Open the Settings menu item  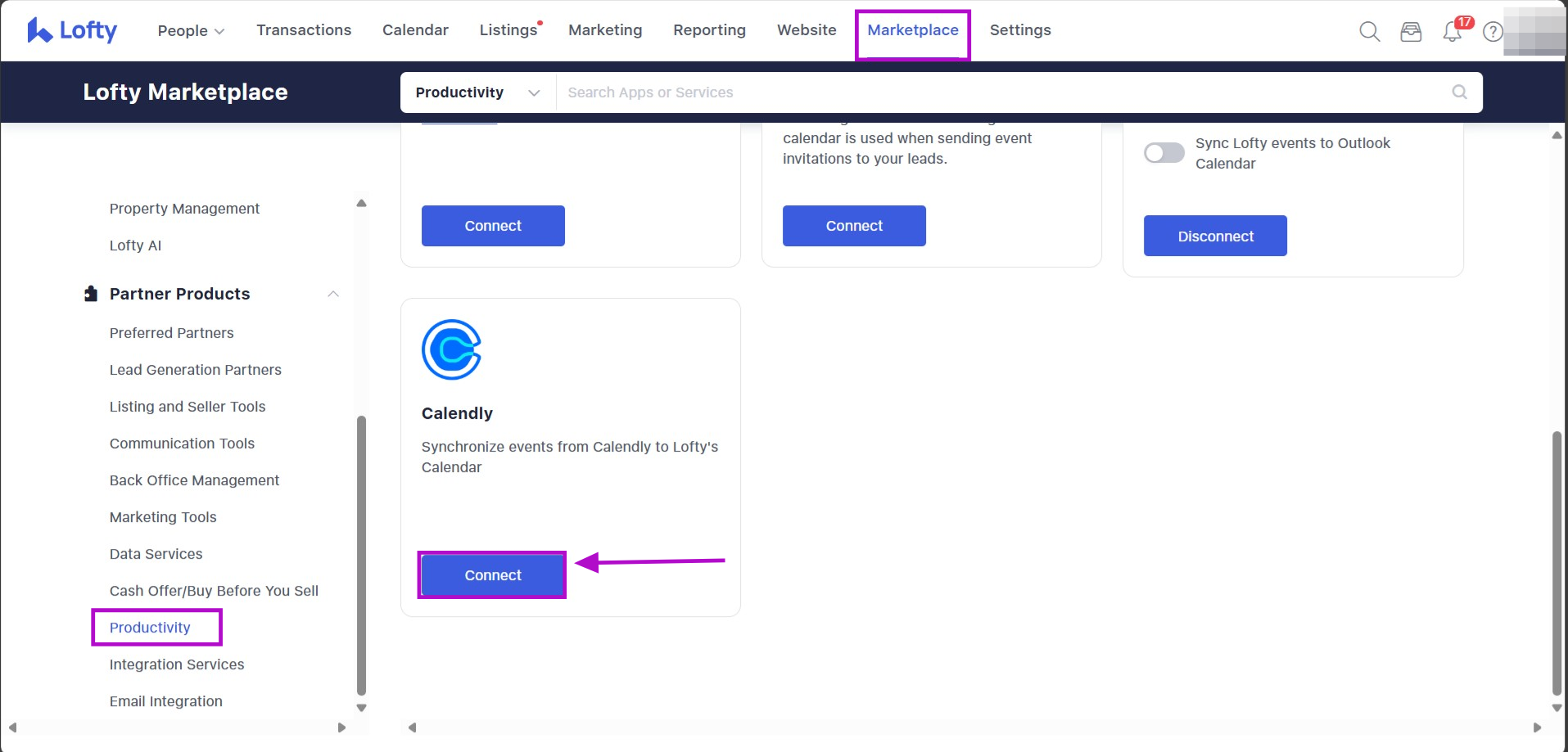pyautogui.click(x=1019, y=30)
